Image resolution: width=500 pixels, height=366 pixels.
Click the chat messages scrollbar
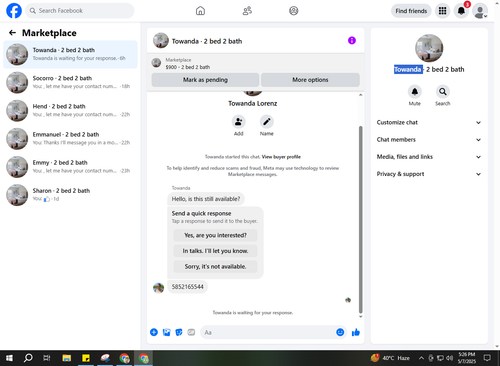pos(360,219)
